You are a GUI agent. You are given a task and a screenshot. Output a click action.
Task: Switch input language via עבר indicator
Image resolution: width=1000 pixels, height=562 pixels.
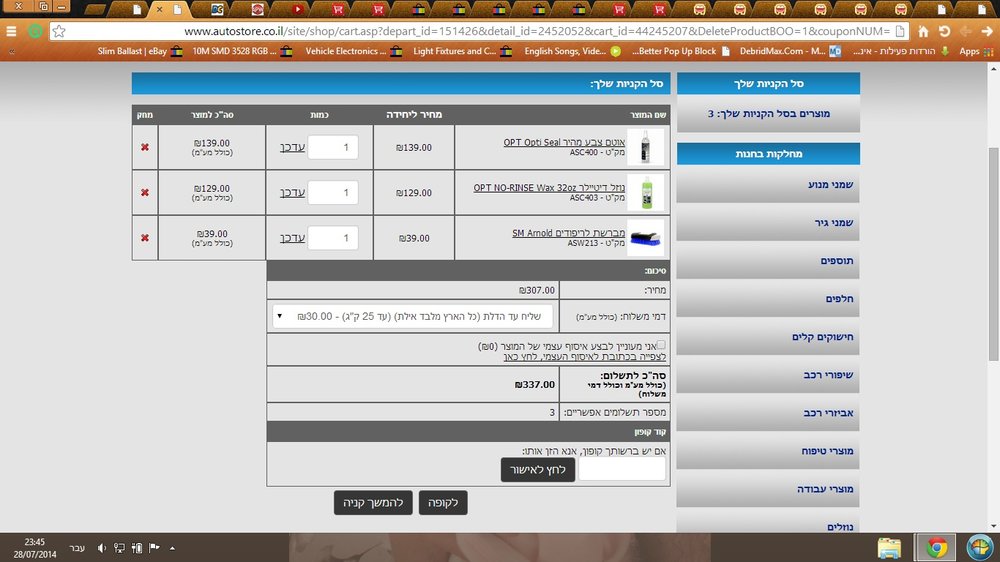pos(77,548)
